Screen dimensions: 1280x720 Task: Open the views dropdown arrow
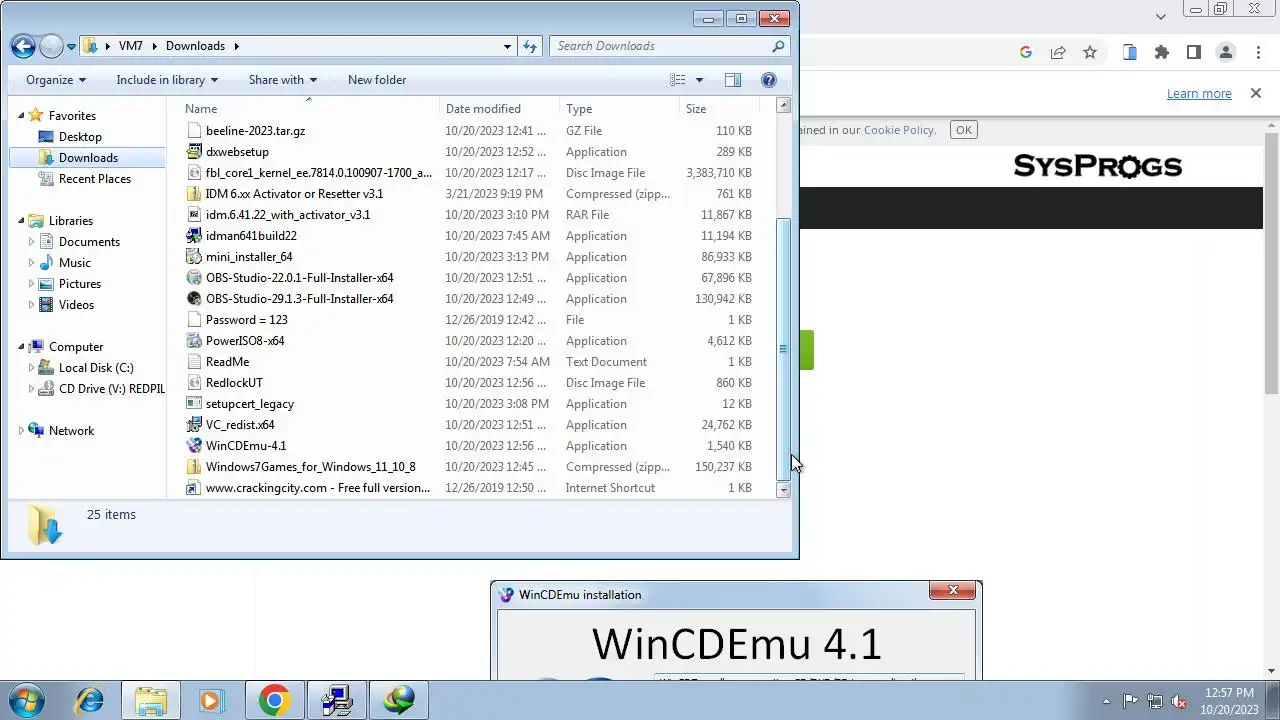coord(699,80)
